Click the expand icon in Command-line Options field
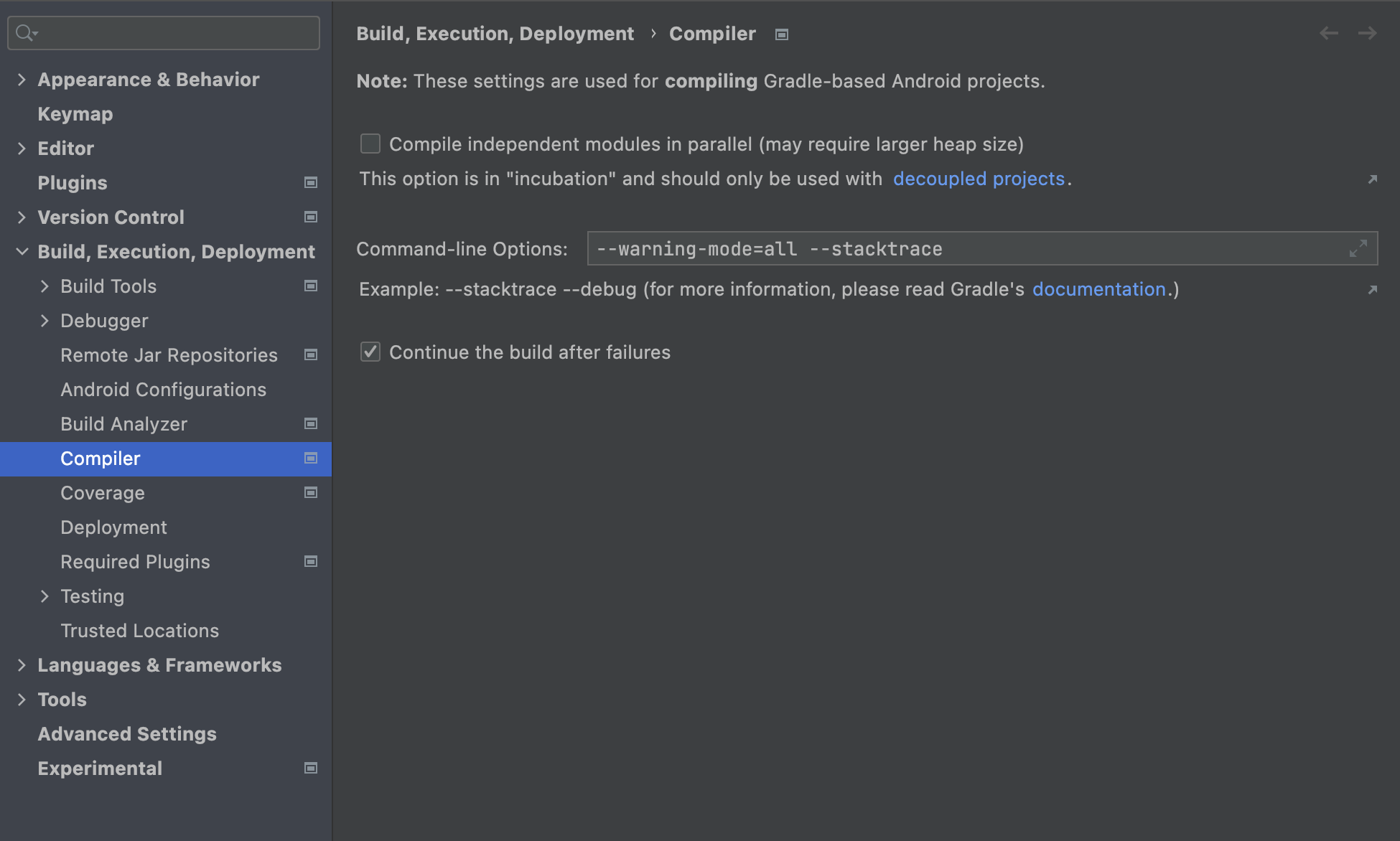 click(1358, 249)
